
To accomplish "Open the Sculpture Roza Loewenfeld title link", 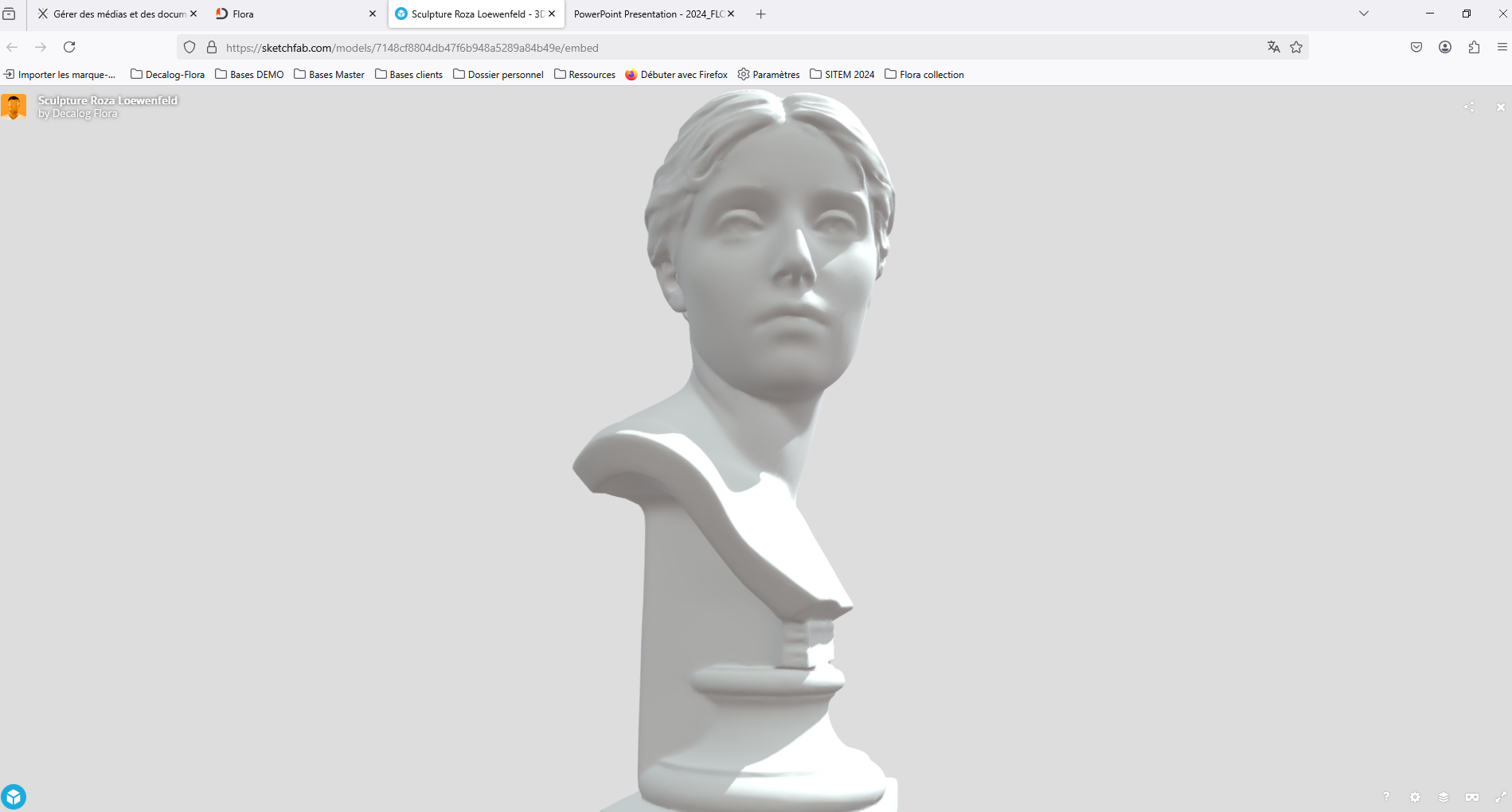I will pos(107,100).
